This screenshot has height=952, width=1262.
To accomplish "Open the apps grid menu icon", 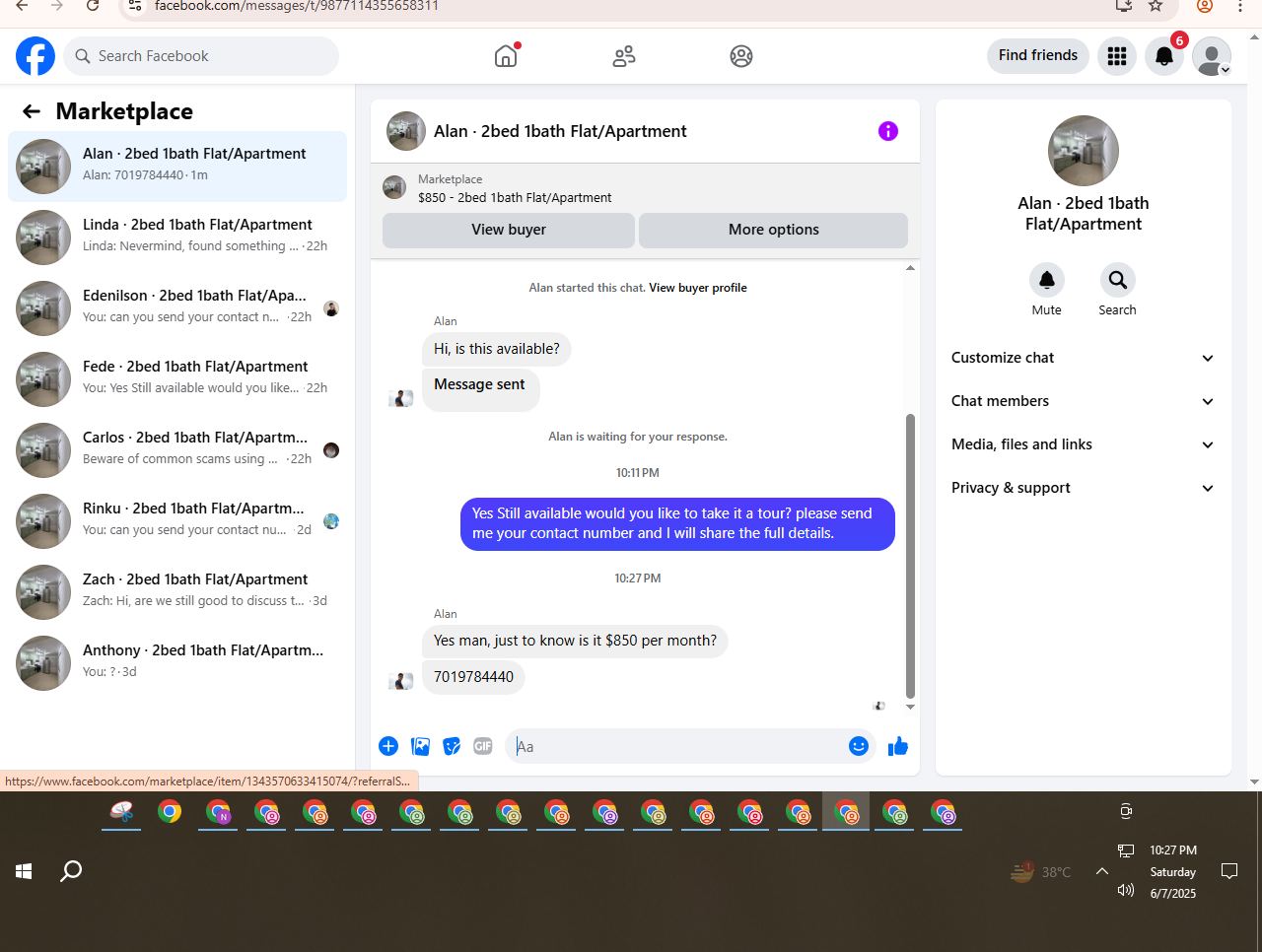I will pos(1117,56).
